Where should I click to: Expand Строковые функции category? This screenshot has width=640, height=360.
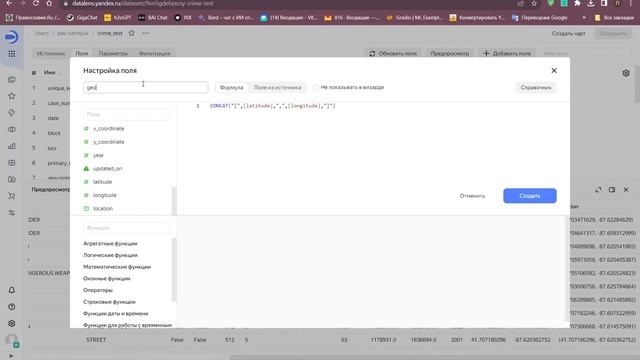click(x=109, y=302)
